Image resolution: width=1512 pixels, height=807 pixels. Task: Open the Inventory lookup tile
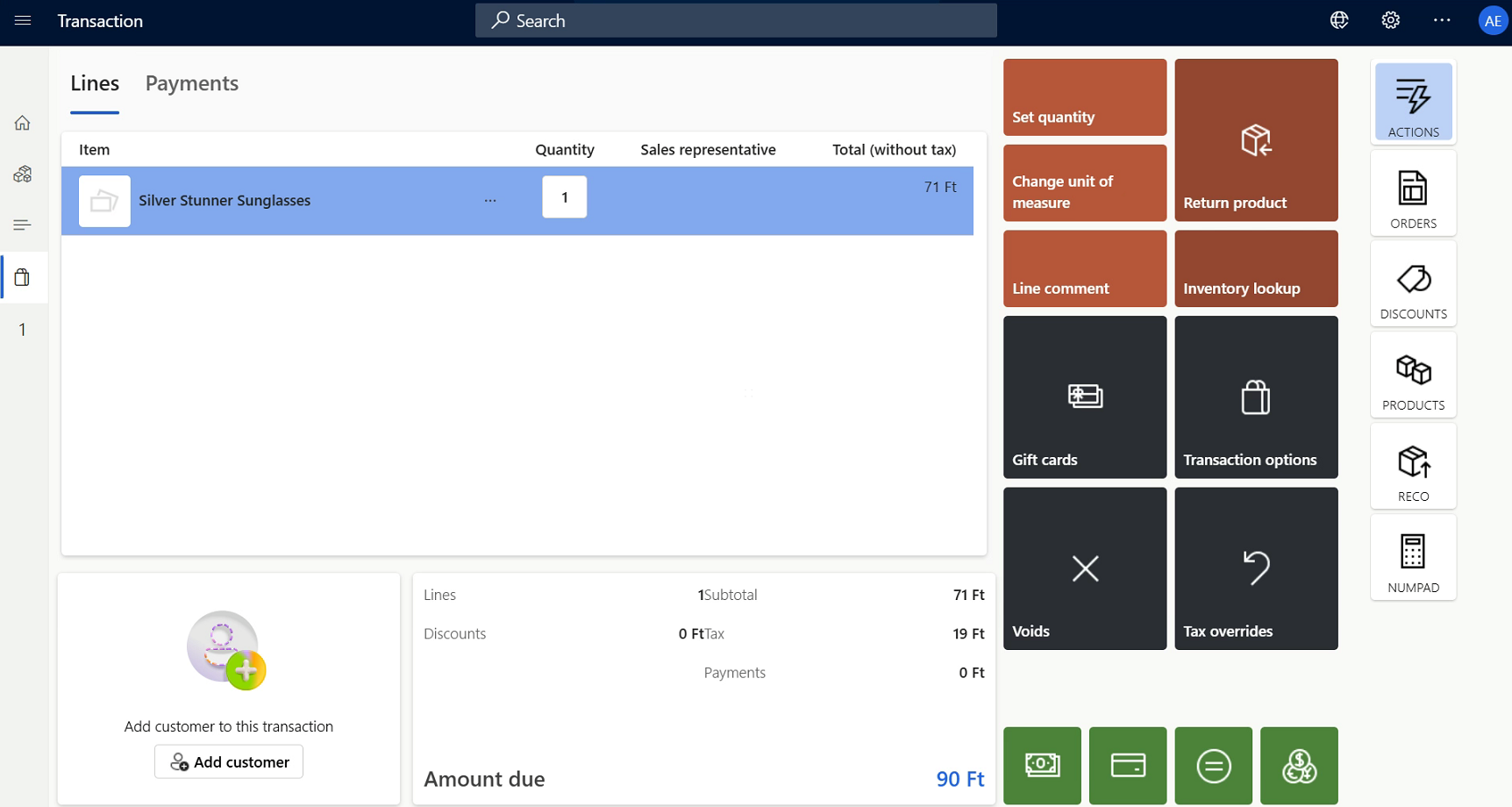point(1256,268)
